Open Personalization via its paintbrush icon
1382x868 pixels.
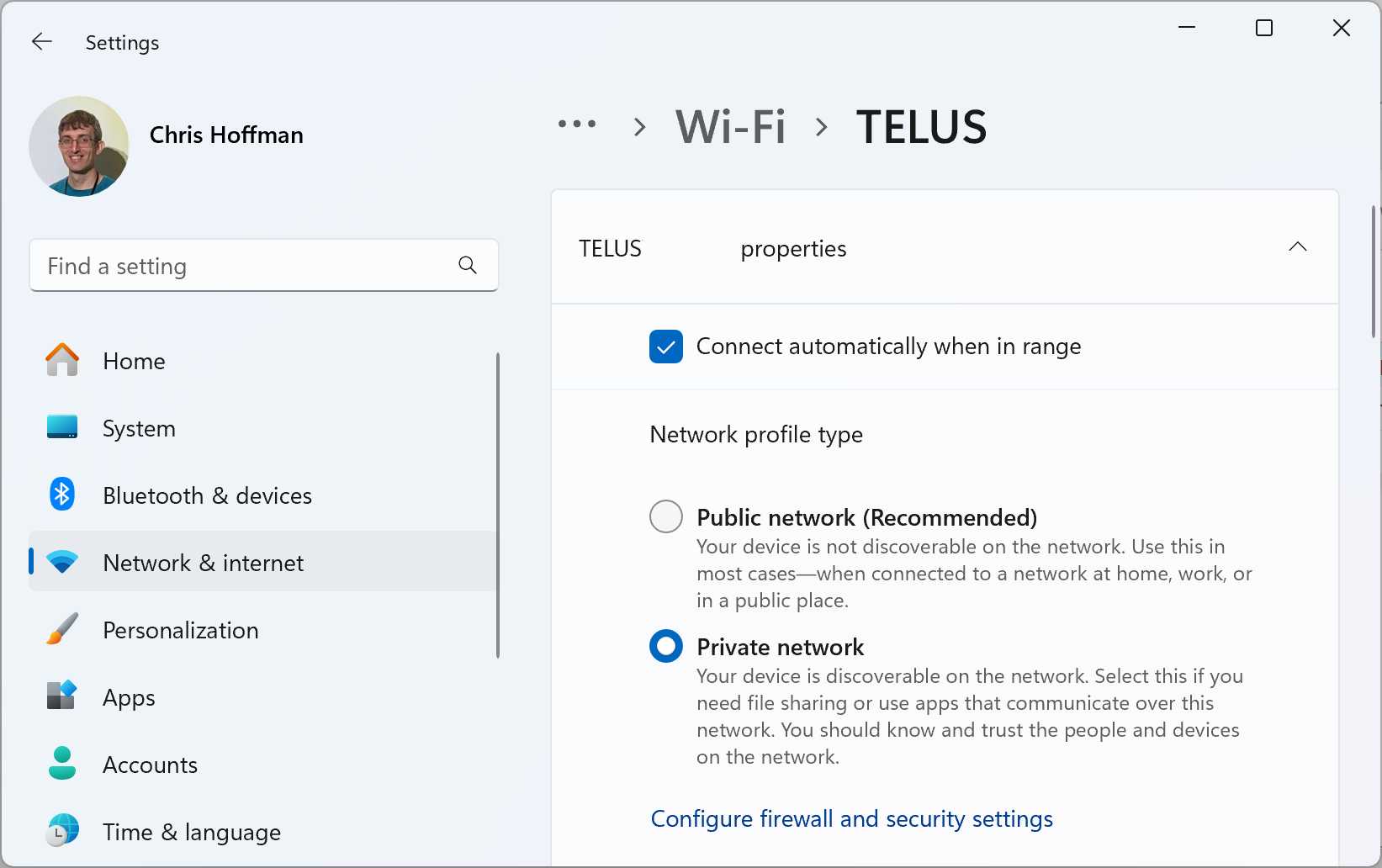pos(61,629)
